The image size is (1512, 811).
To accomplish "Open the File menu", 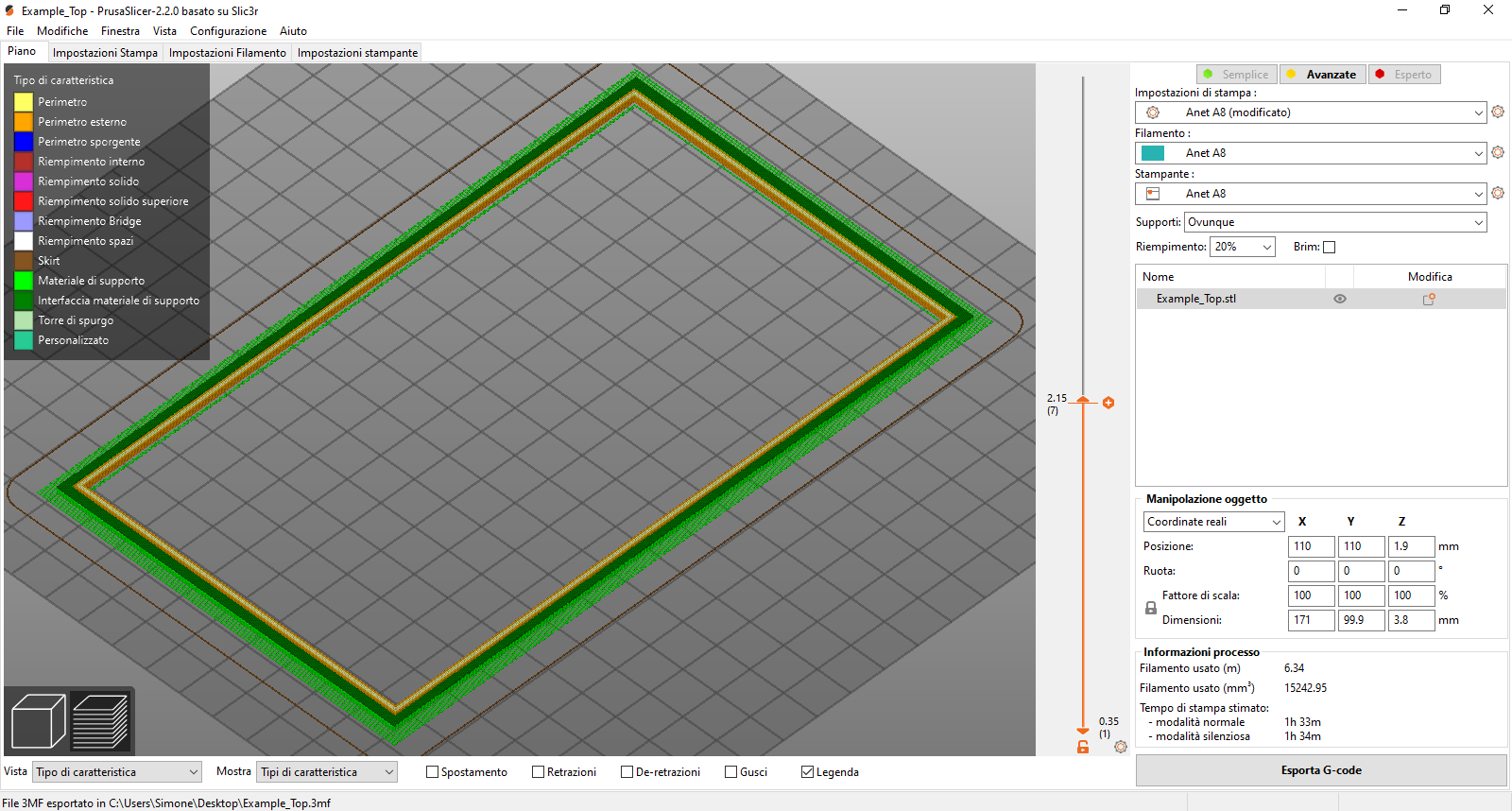I will [15, 31].
